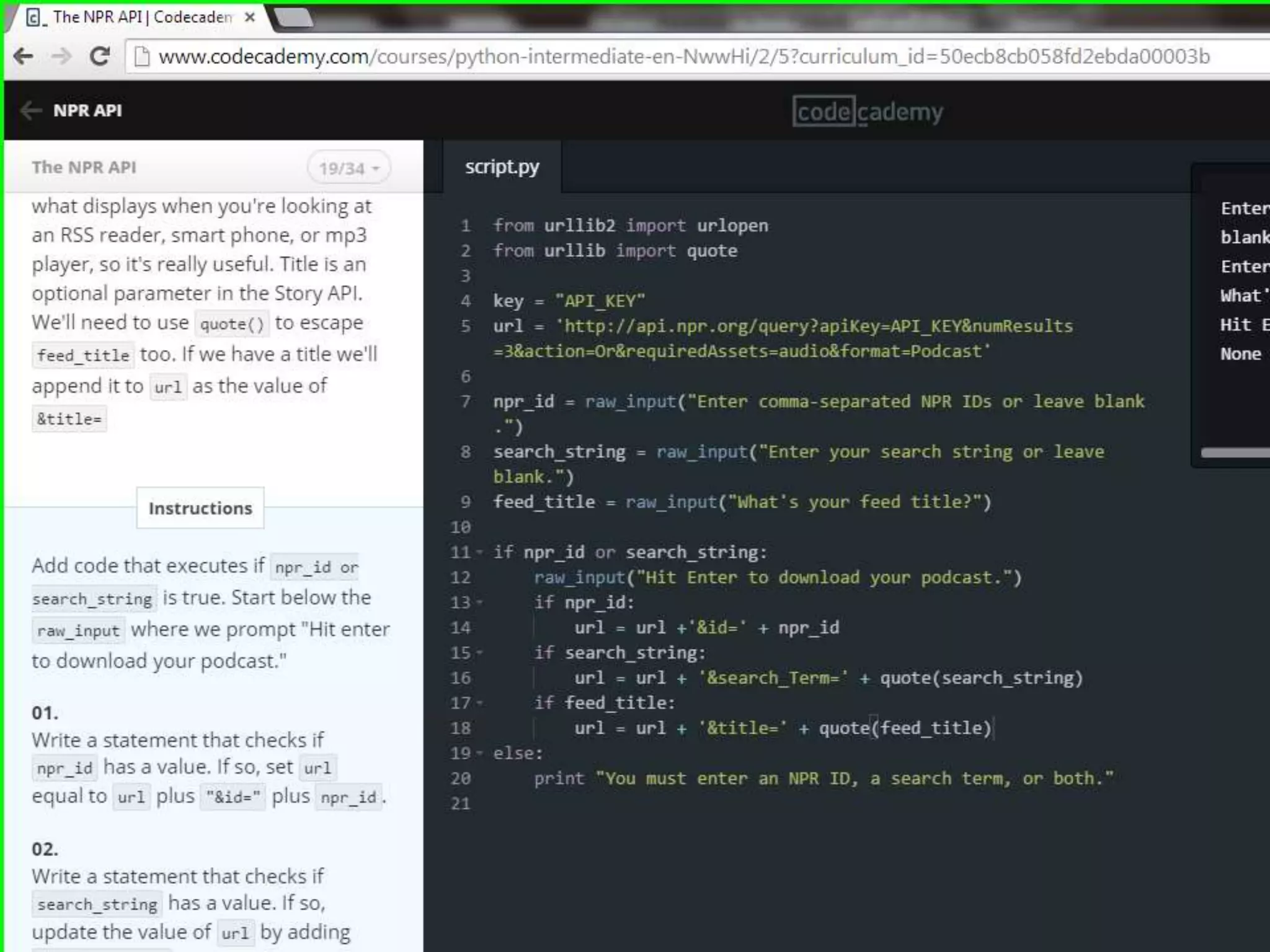Screen dimensions: 1270x952
Task: Click the page icon in address bar
Action: point(142,56)
